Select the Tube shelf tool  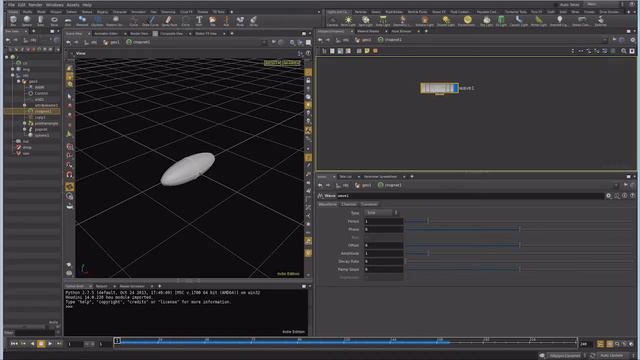pos(40,21)
